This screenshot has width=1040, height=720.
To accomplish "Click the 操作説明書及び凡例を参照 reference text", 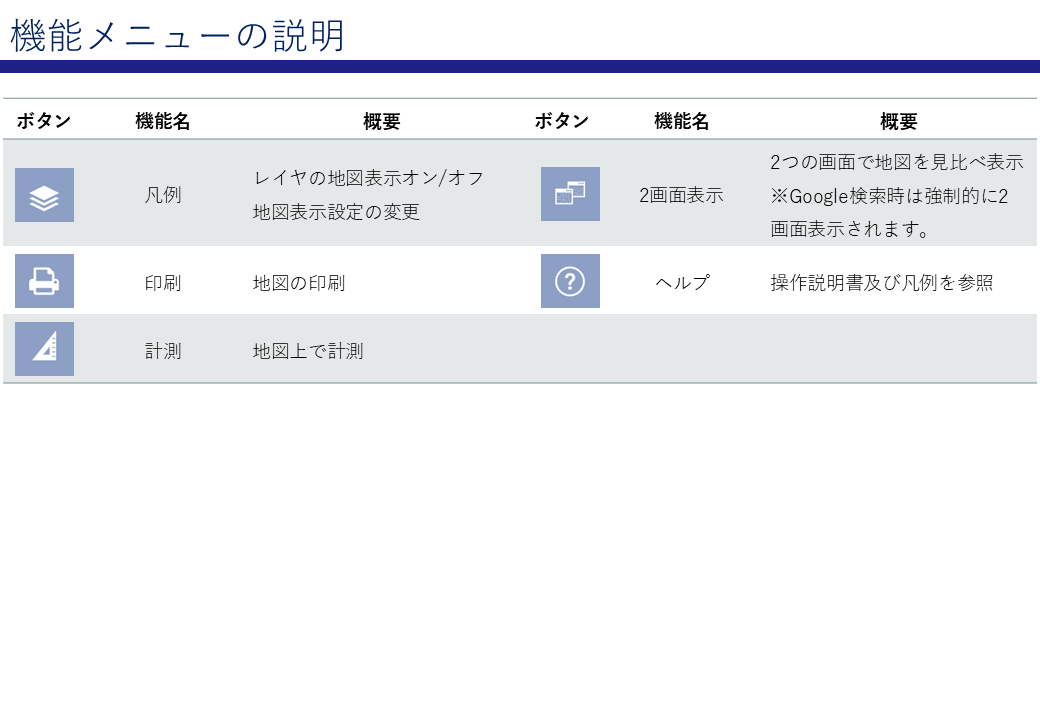I will click(x=880, y=283).
